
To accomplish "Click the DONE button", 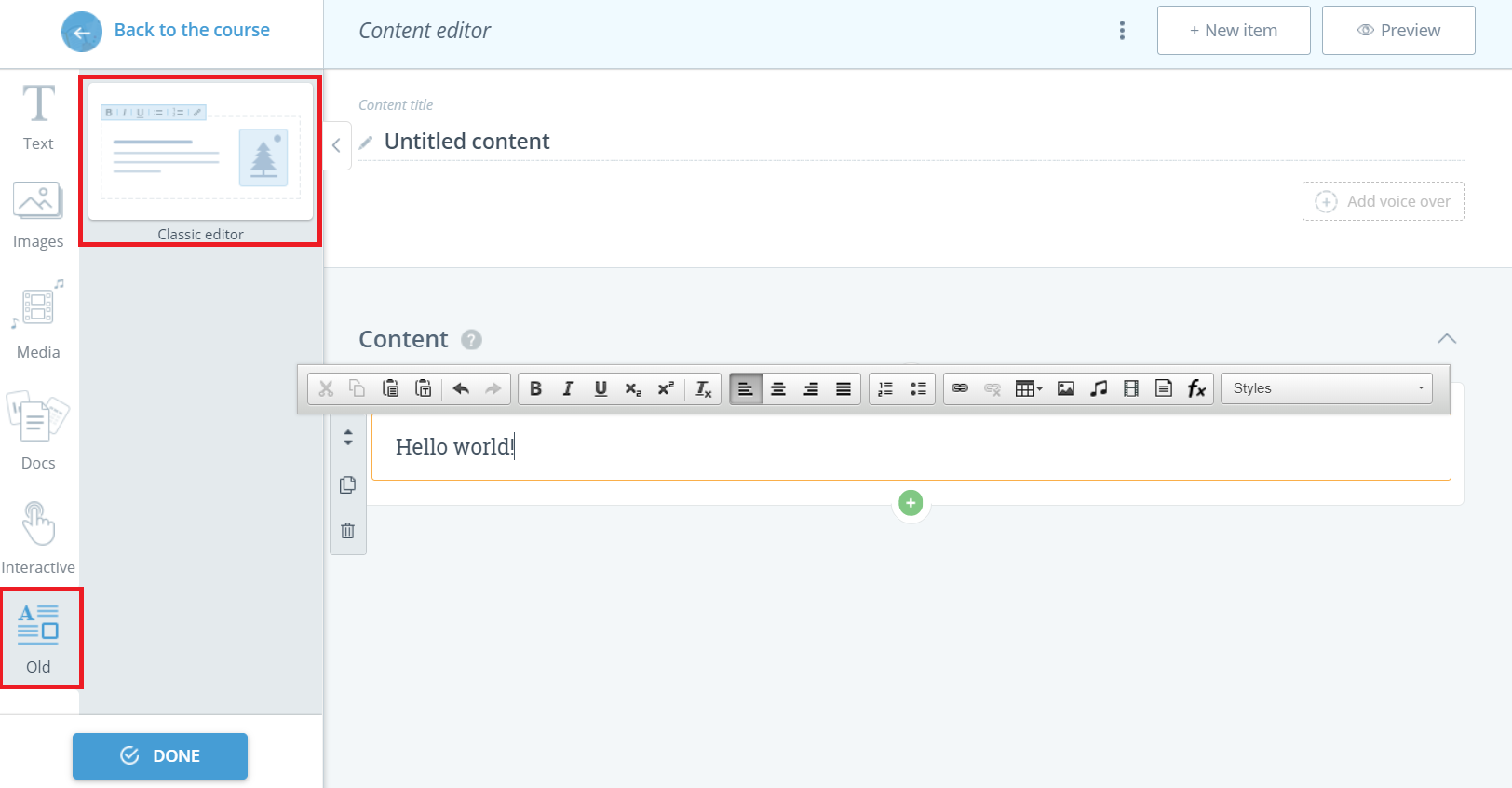I will pyautogui.click(x=160, y=755).
